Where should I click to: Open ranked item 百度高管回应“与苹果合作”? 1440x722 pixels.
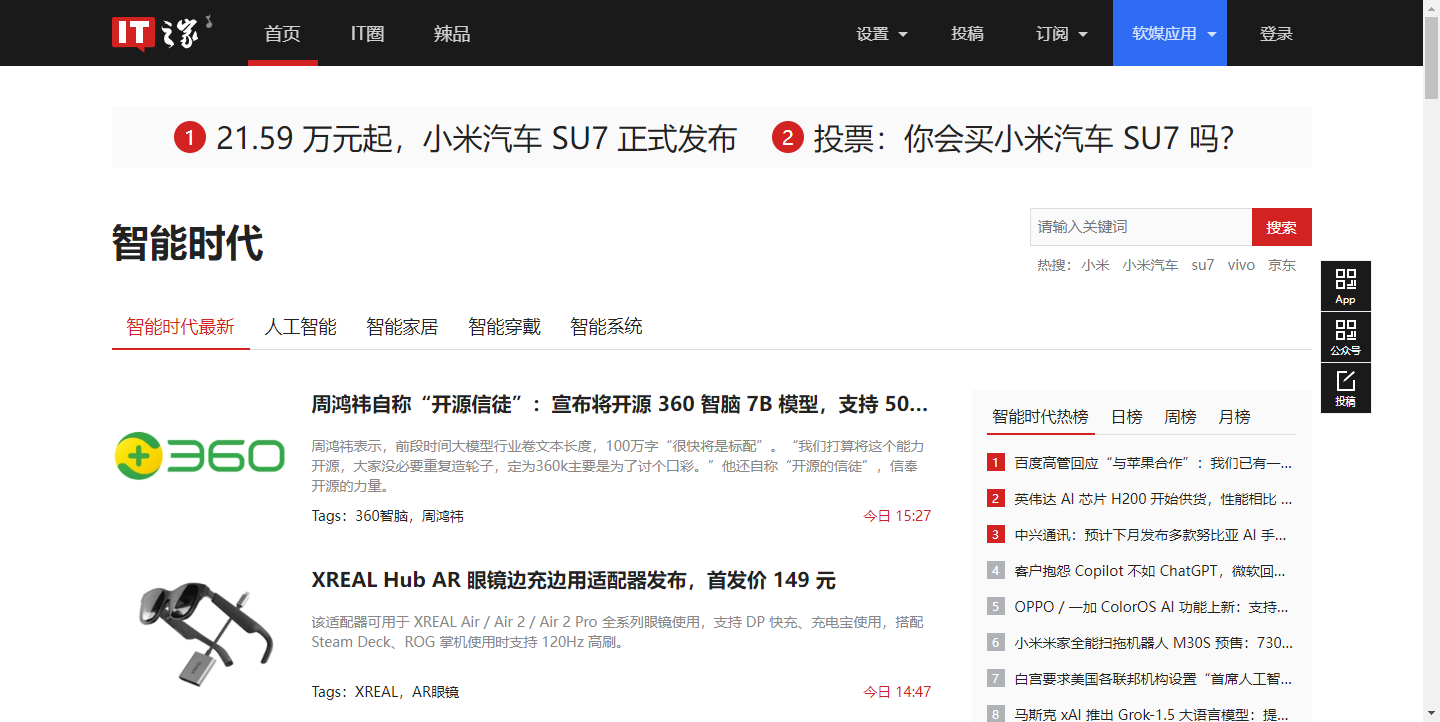[x=1154, y=463]
